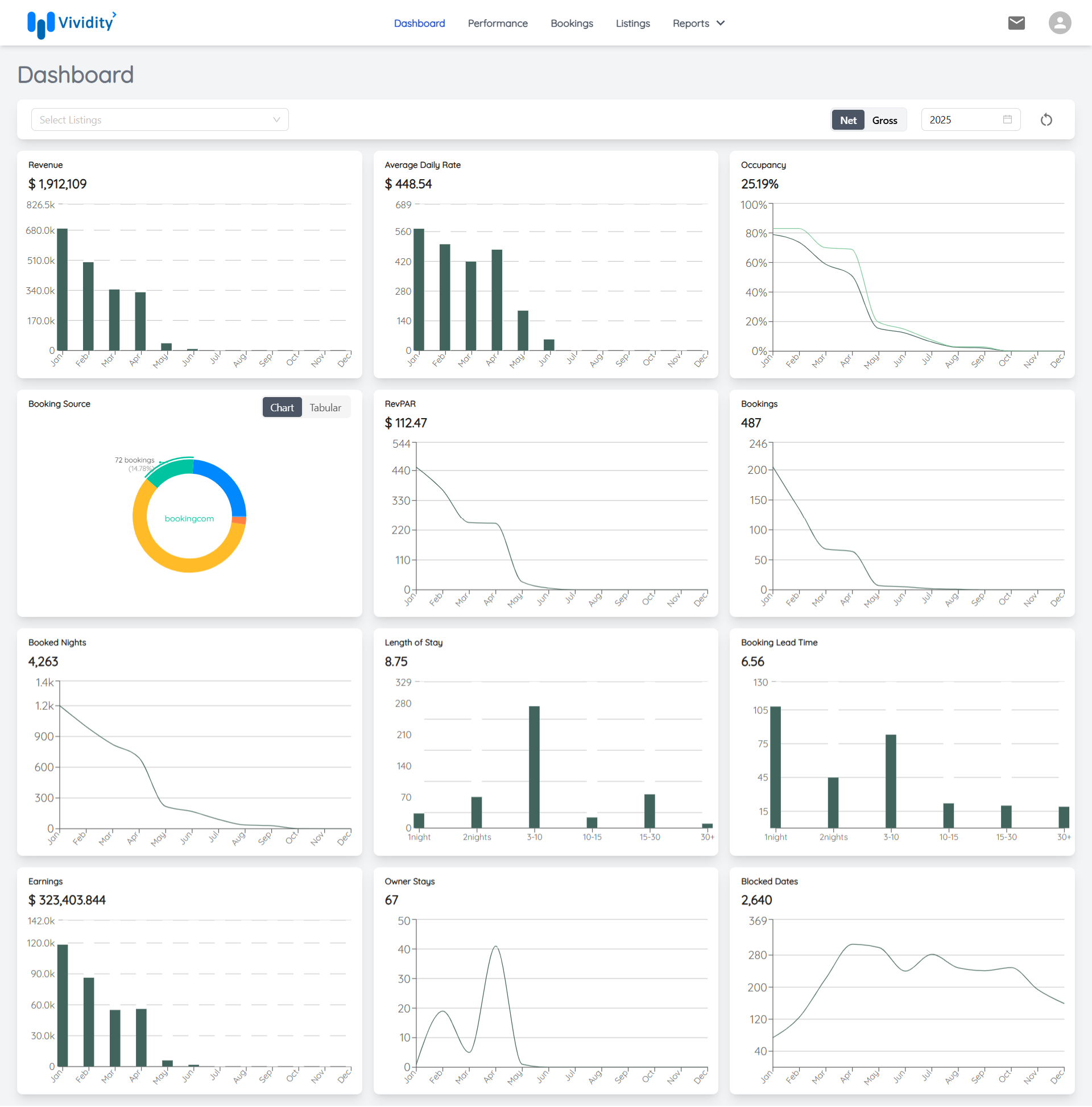Click the Vividity logo
Viewport: 1092px width, 1107px height.
tap(72, 23)
